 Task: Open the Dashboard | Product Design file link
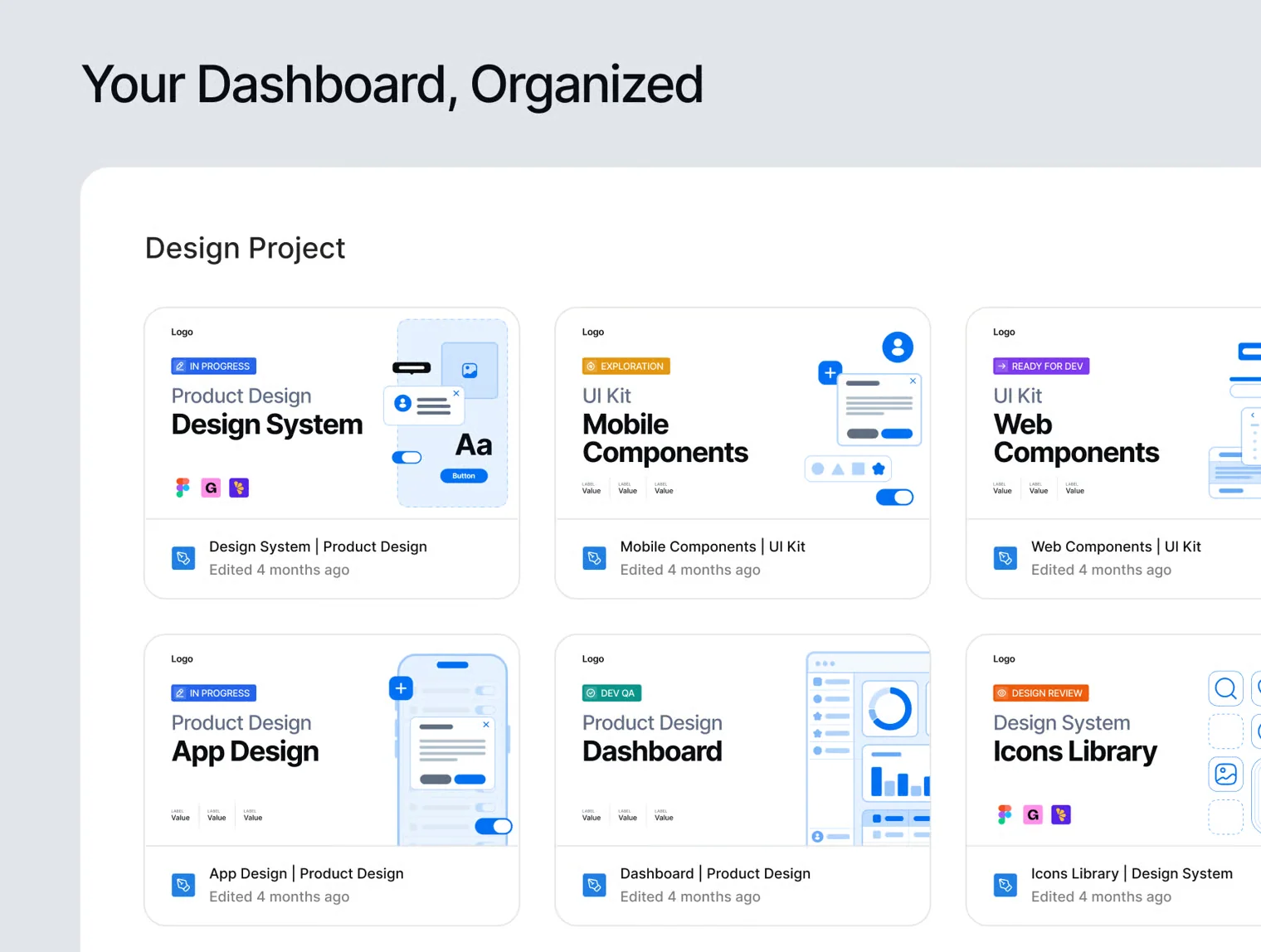[x=715, y=873]
